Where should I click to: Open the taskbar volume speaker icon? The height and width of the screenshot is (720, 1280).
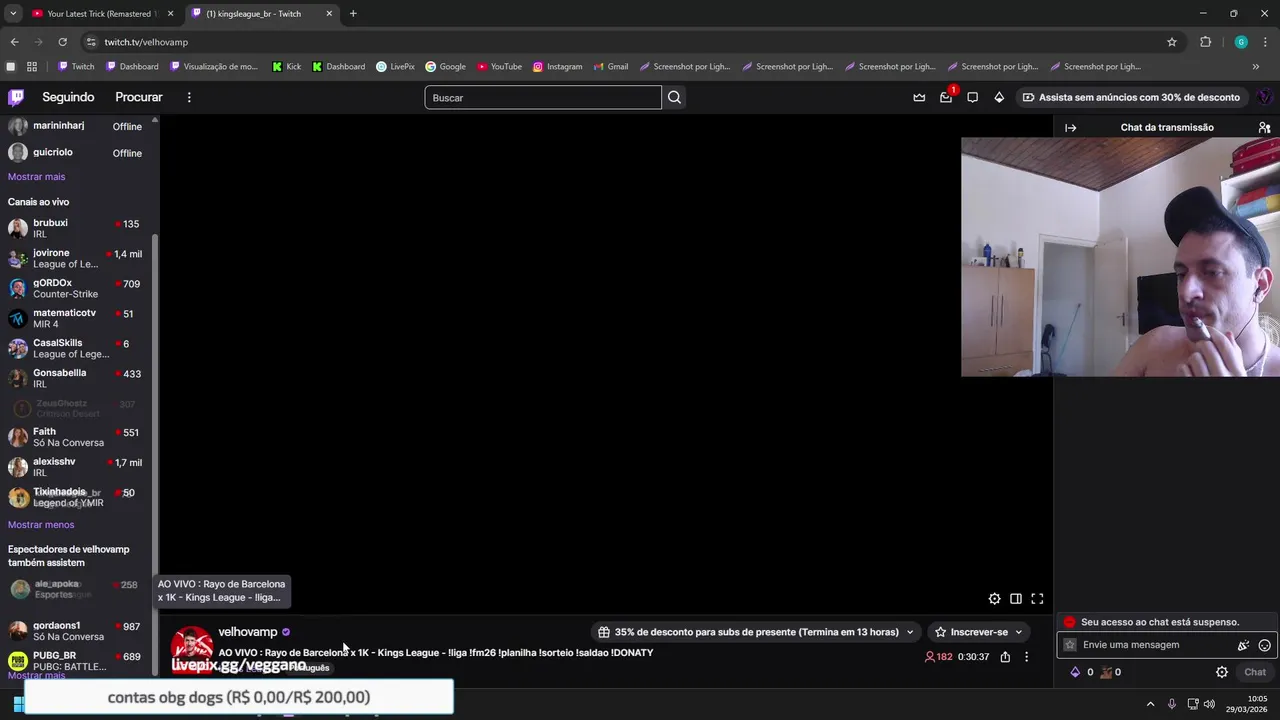click(x=1209, y=704)
